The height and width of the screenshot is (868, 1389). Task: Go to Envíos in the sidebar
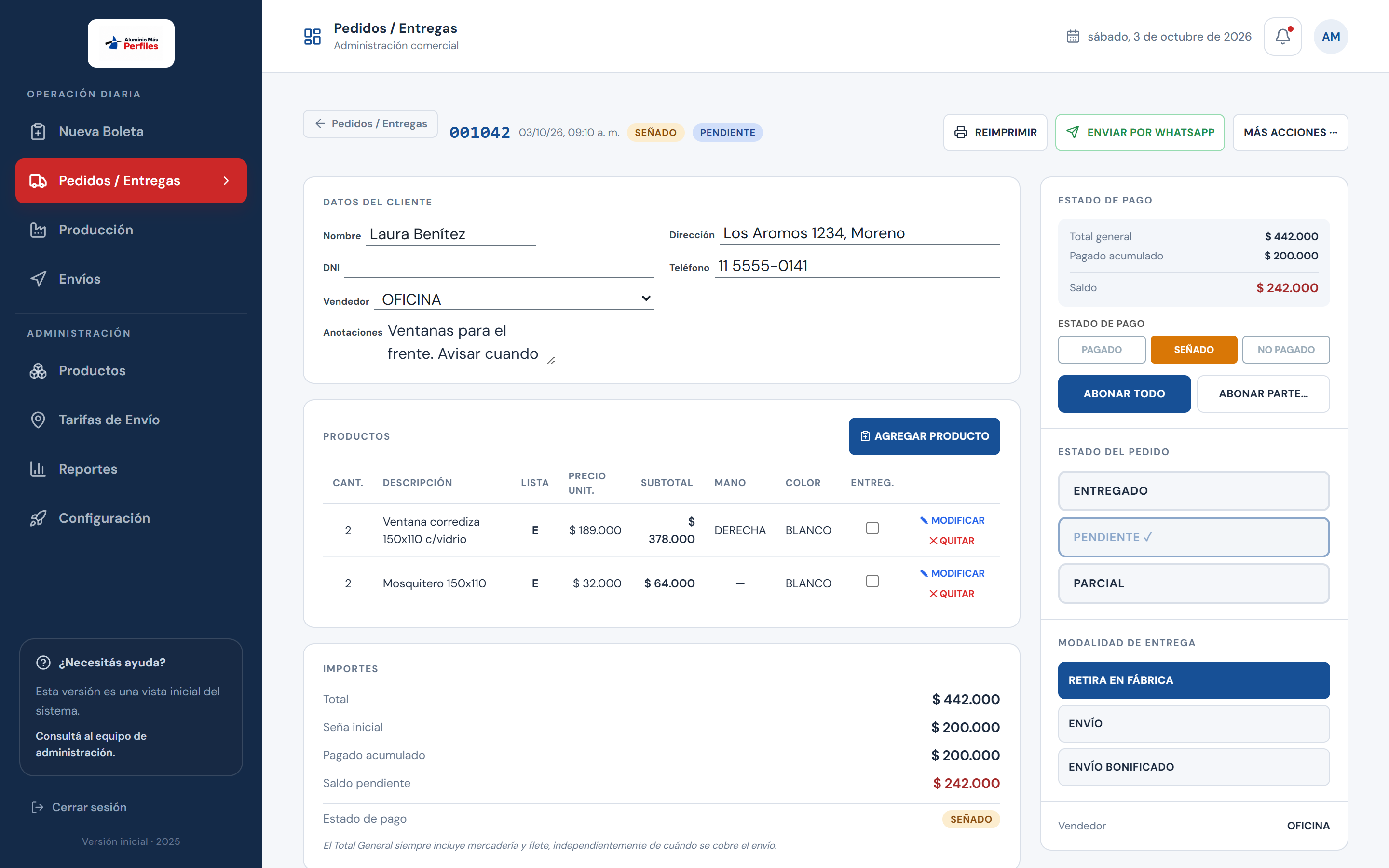click(x=131, y=279)
